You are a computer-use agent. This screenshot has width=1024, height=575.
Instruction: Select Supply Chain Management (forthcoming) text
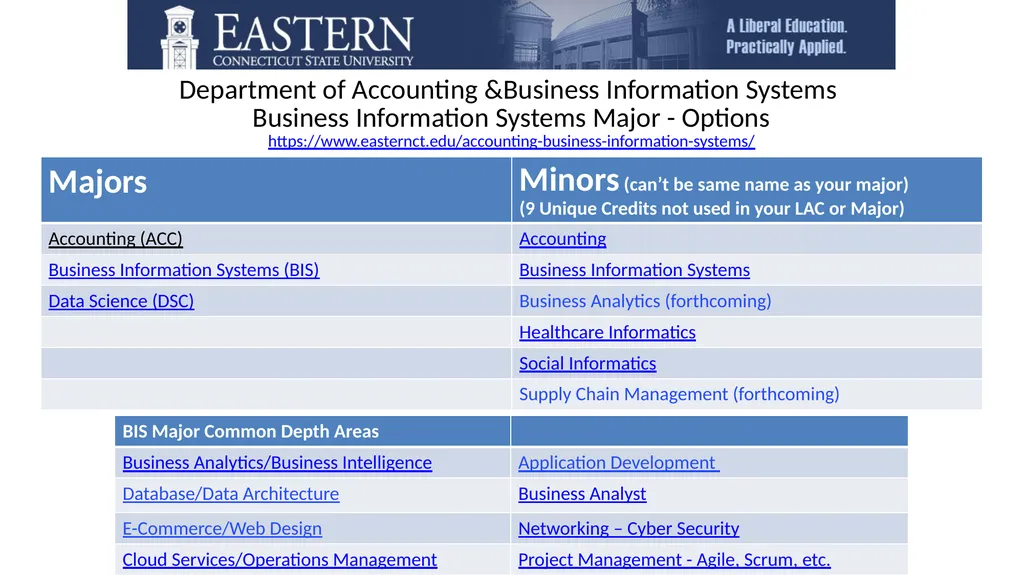(x=679, y=394)
